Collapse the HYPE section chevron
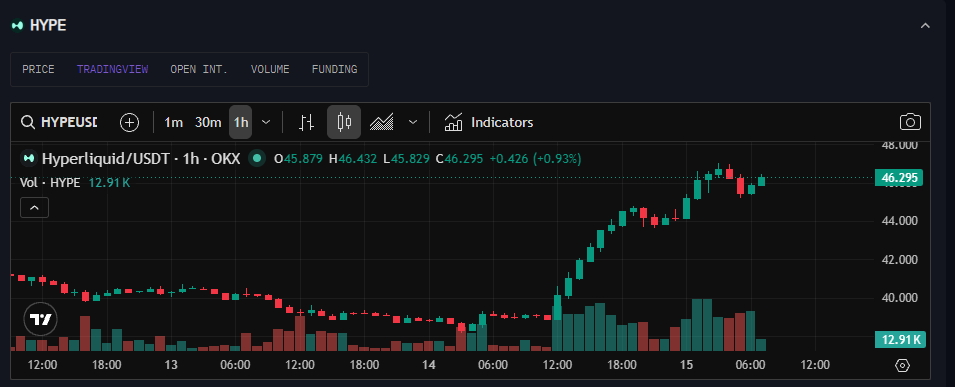 pyautogui.click(x=925, y=26)
